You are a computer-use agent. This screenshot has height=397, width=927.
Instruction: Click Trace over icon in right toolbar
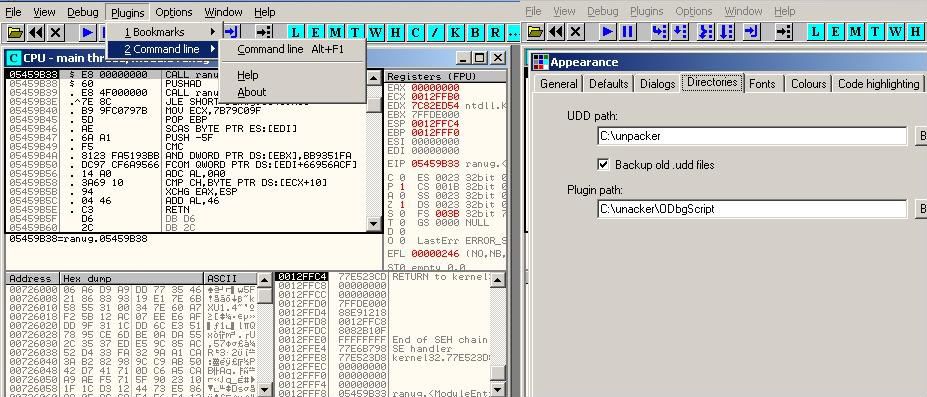726,32
